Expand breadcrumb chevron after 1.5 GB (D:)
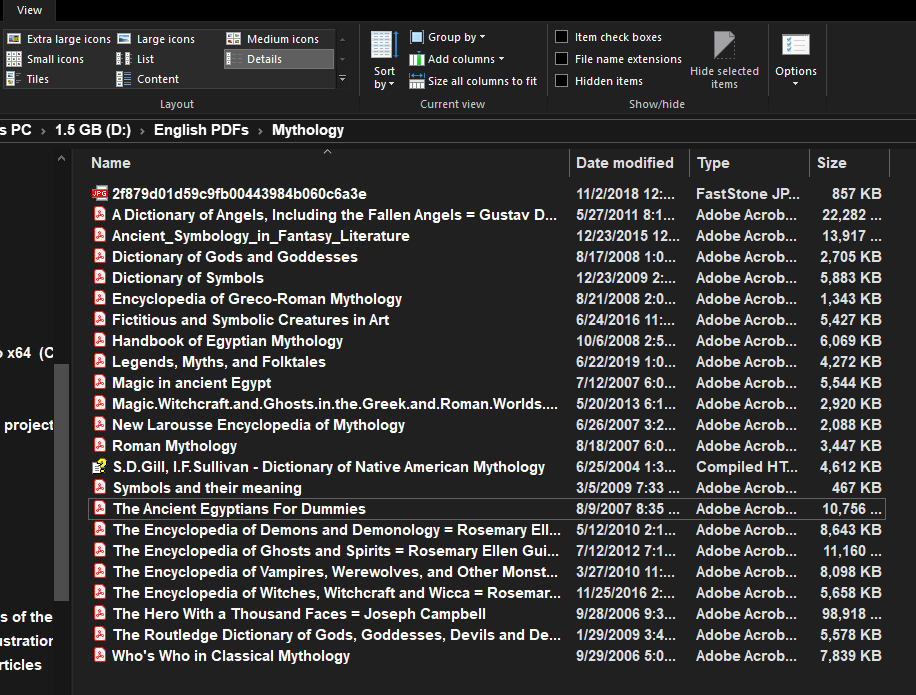 click(x=142, y=130)
